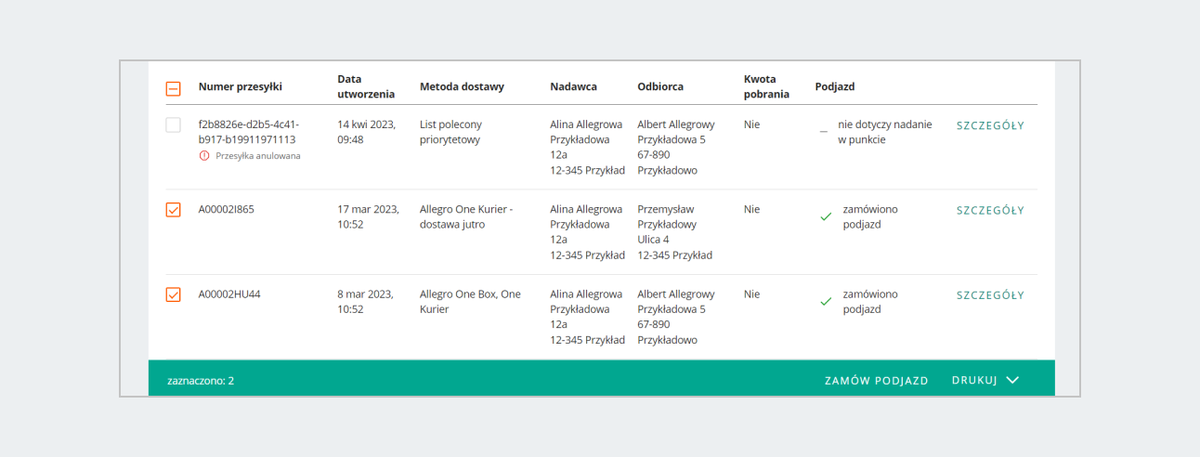Viewport: 1200px width, 457px height.
Task: Click the Metoda dostawy column header
Action: pyautogui.click(x=462, y=87)
